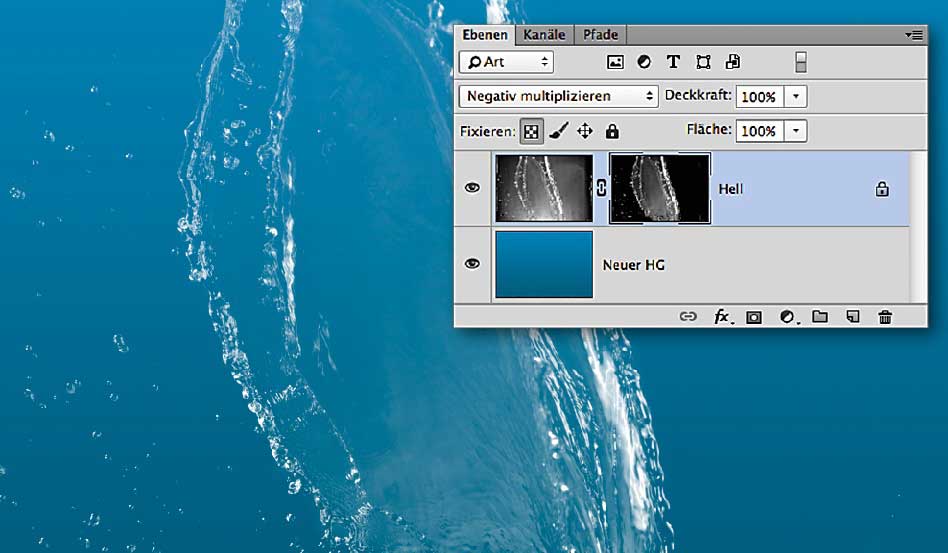The height and width of the screenshot is (553, 948).
Task: Toggle lock transparent pixels next to Fixieren
Action: point(531,131)
